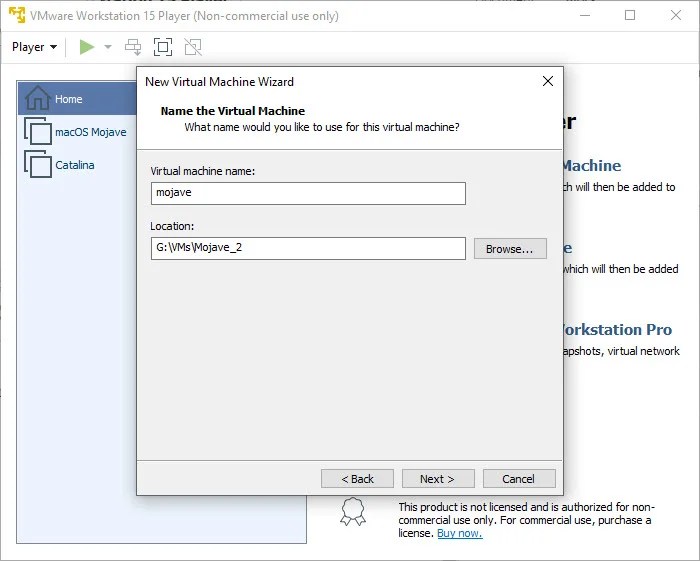Click Send Ctrl+Alt+Del toolbar icon

[x=133, y=47]
